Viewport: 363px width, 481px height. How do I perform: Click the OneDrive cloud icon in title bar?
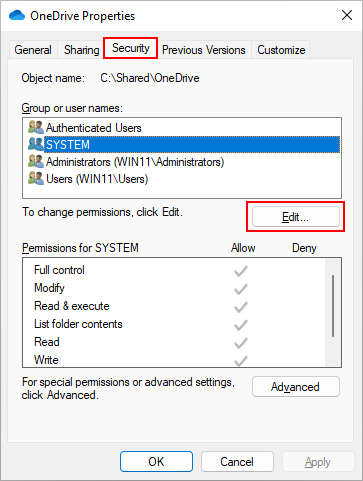[x=17, y=15]
